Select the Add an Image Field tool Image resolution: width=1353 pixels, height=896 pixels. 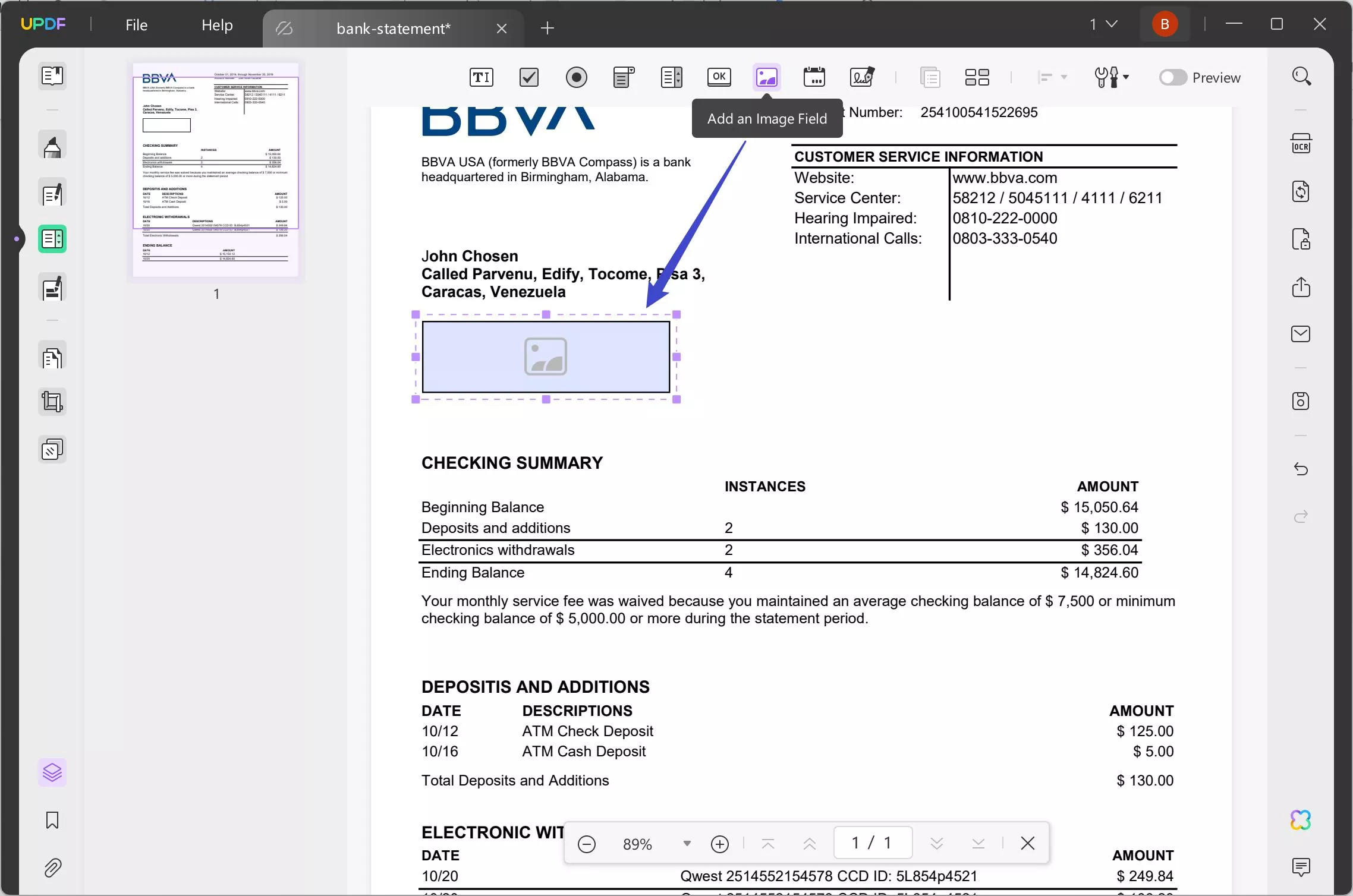point(766,77)
